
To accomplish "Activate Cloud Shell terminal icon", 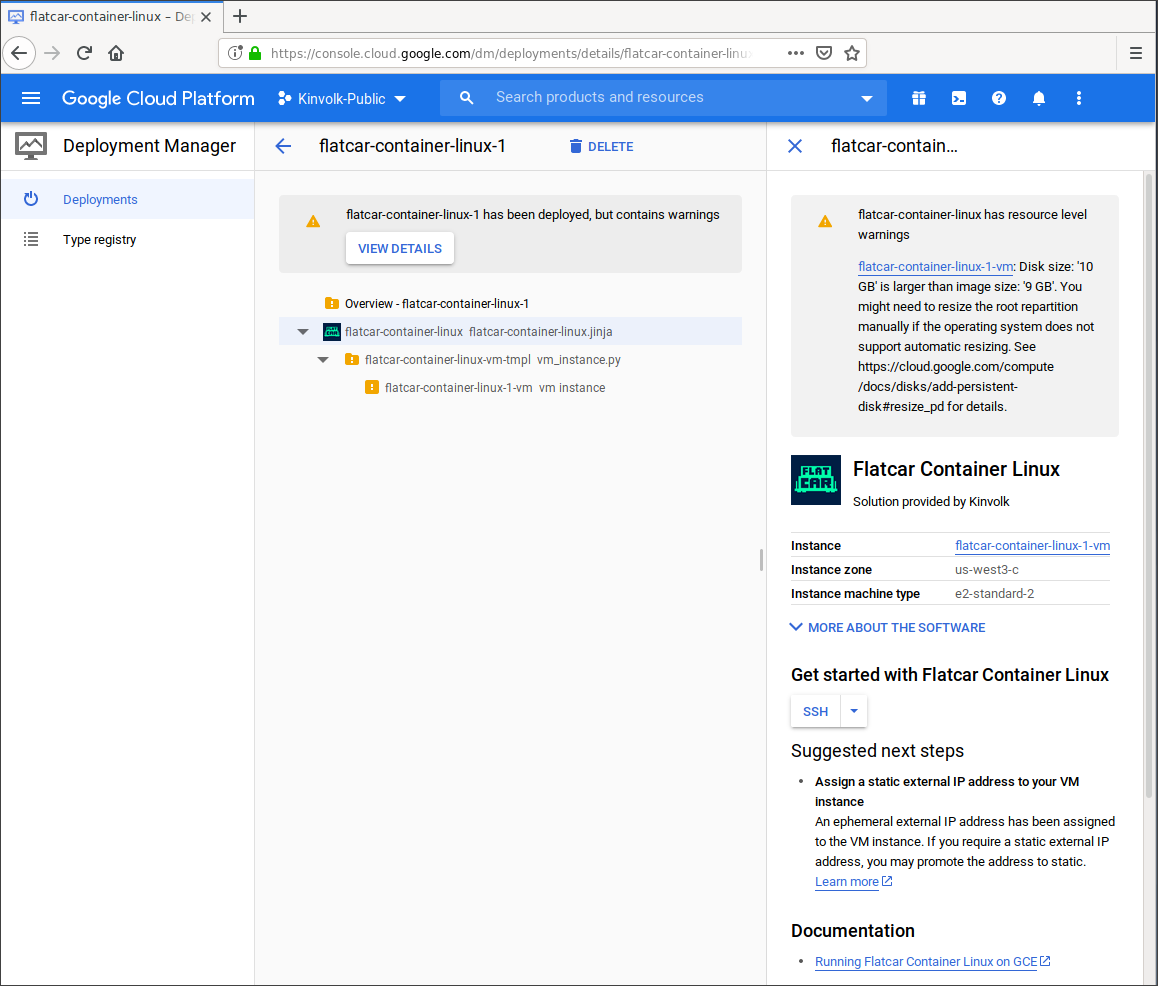I will pyautogui.click(x=958, y=98).
